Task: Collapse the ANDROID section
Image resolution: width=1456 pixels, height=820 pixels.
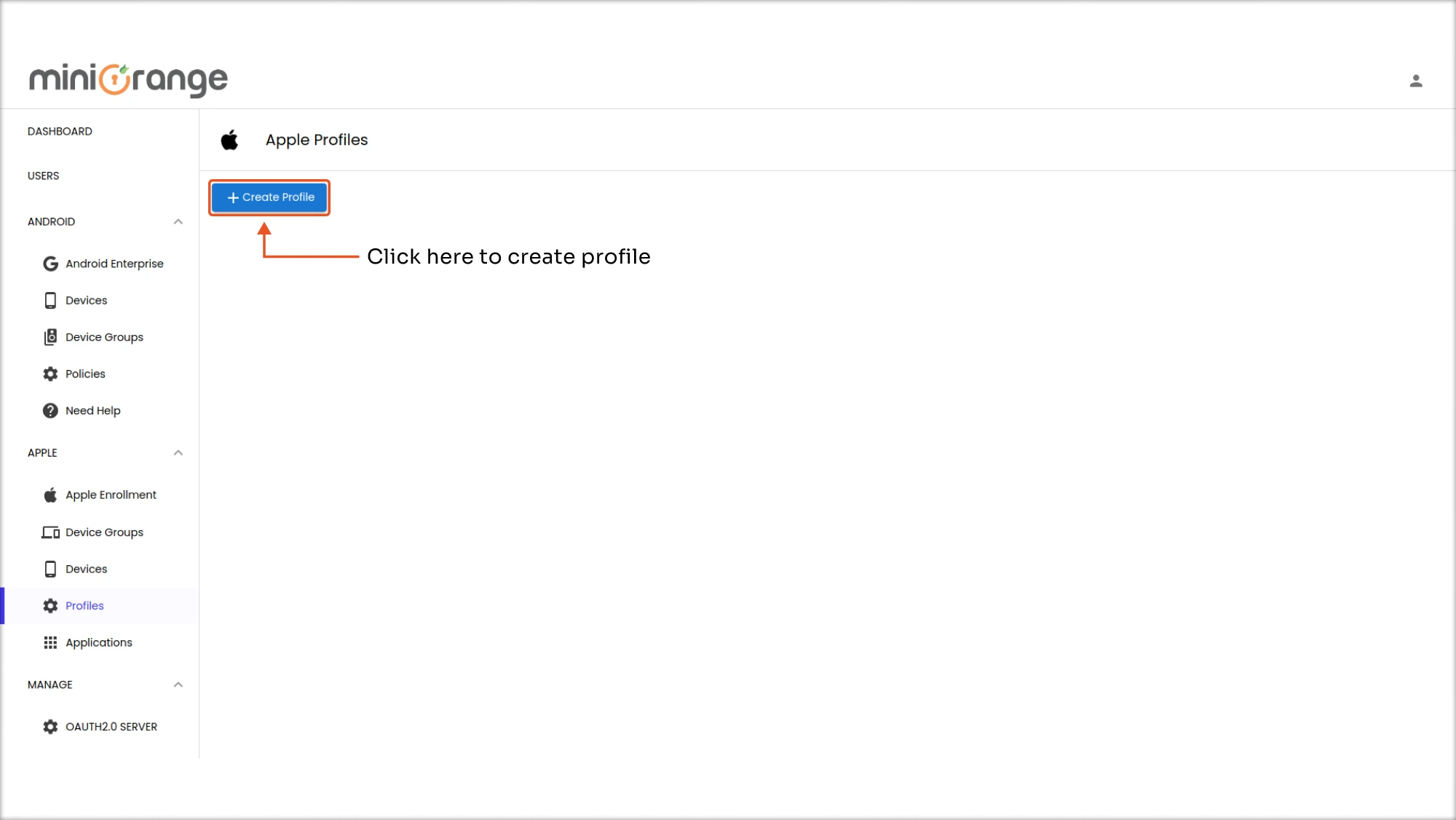Action: pyautogui.click(x=178, y=221)
